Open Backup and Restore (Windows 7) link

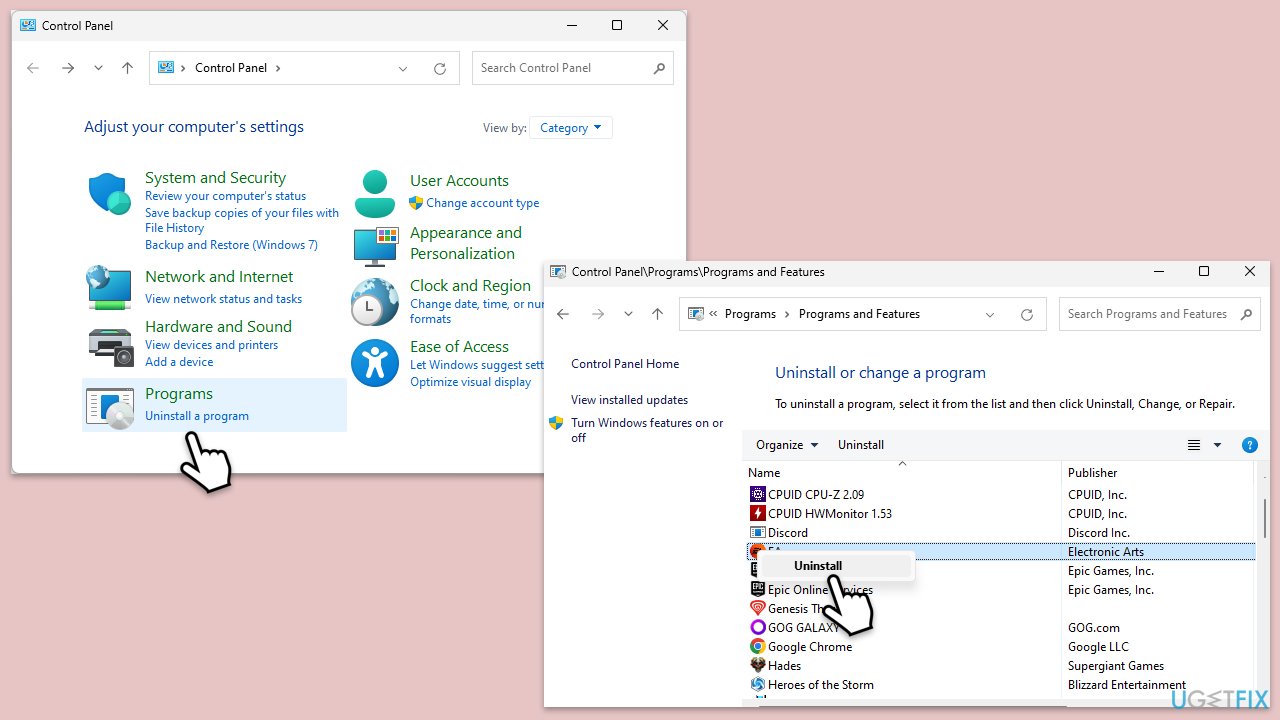[231, 245]
